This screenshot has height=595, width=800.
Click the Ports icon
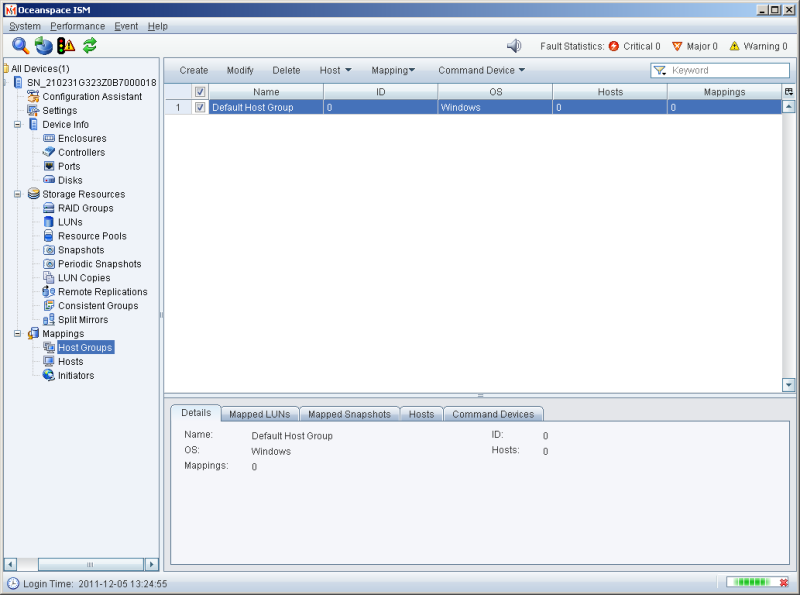pos(49,166)
